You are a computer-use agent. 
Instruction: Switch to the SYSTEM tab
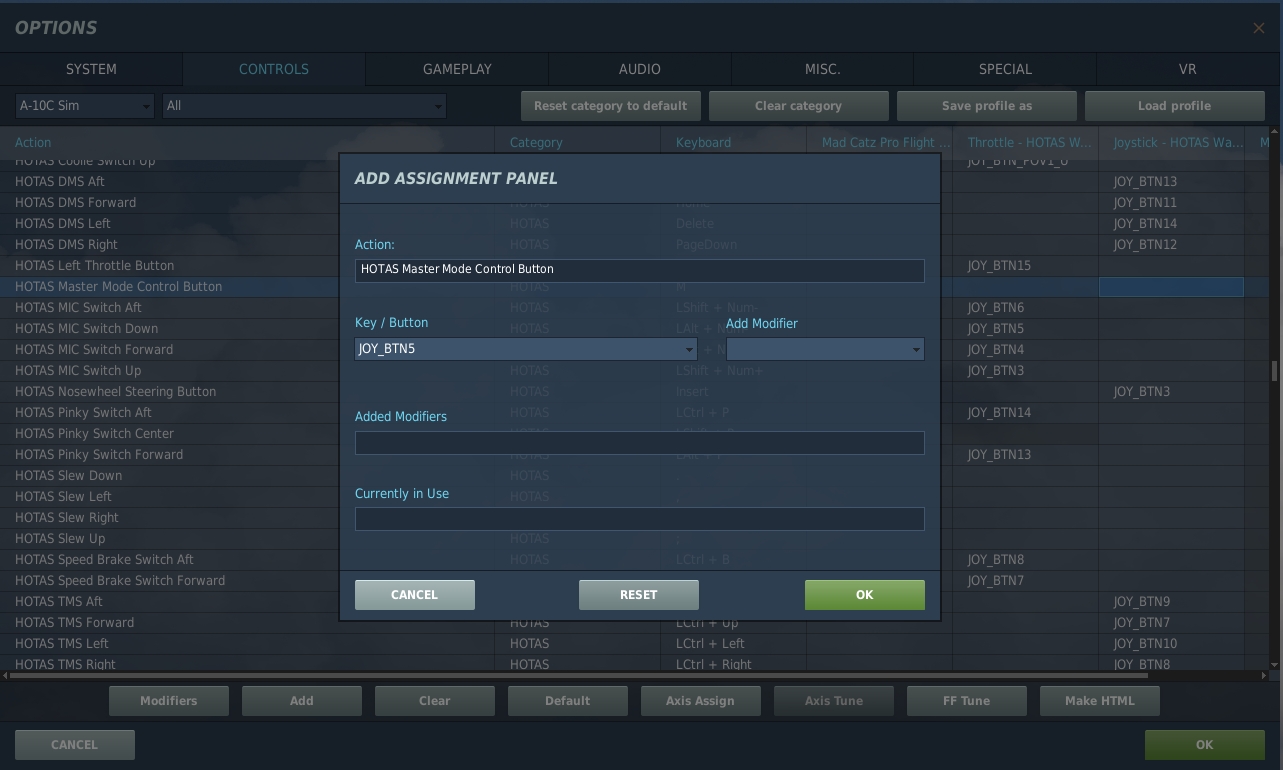point(91,69)
